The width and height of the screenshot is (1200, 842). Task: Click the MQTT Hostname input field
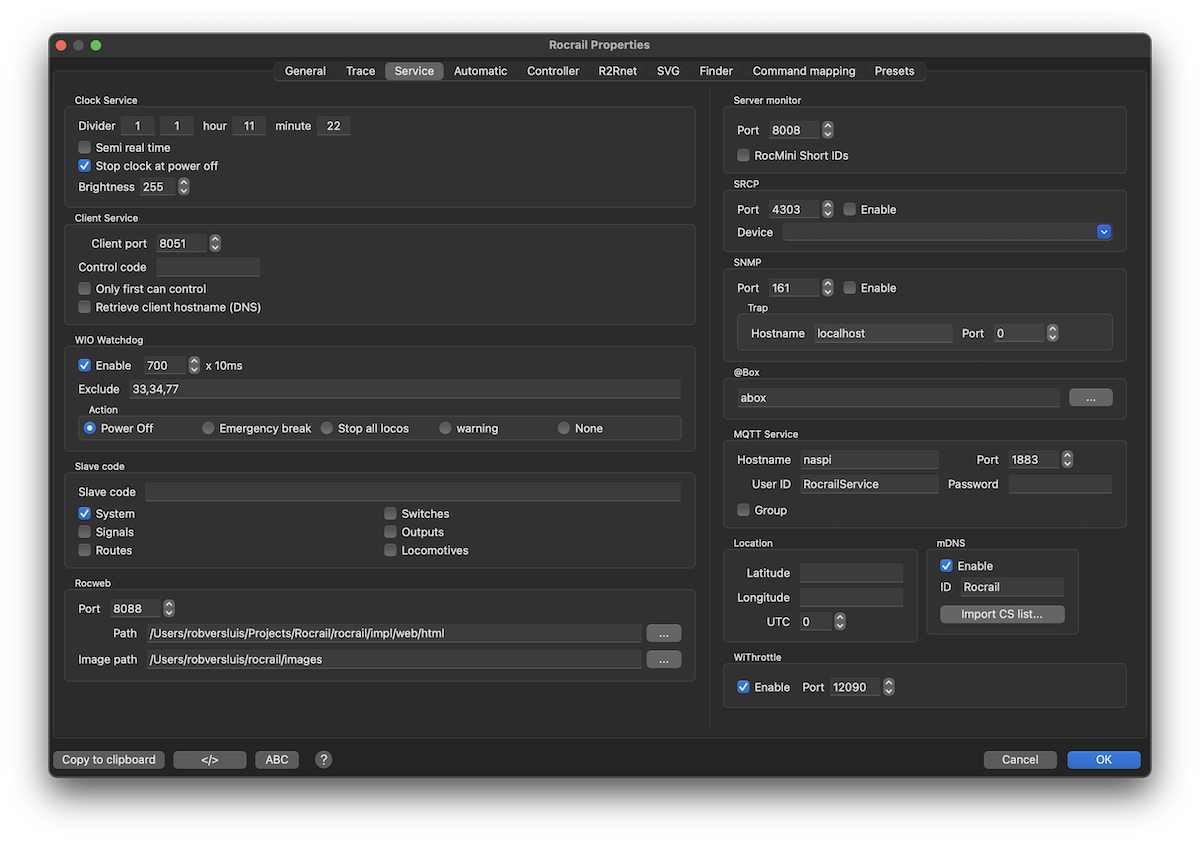pyautogui.click(x=868, y=460)
